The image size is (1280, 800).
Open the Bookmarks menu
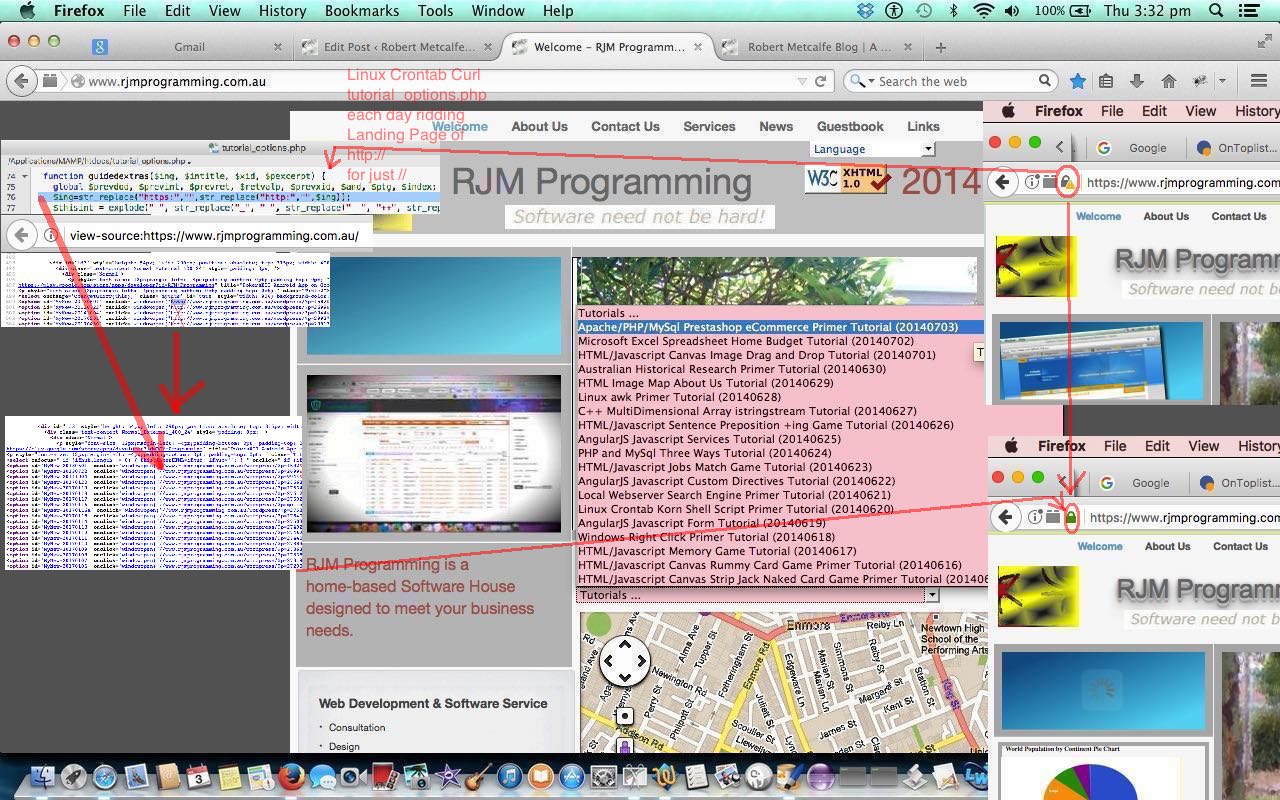(362, 11)
